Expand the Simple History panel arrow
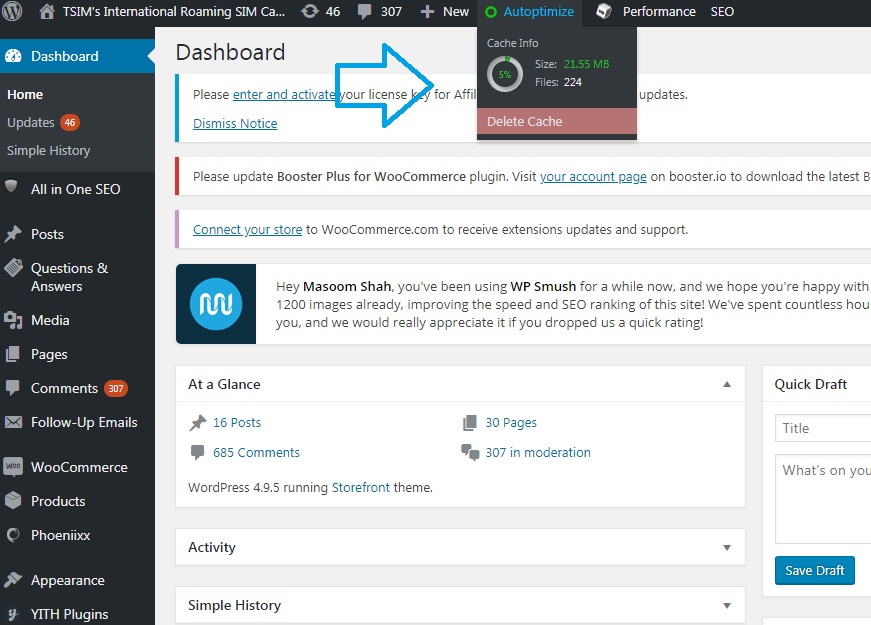The height and width of the screenshot is (625, 871). tap(727, 606)
